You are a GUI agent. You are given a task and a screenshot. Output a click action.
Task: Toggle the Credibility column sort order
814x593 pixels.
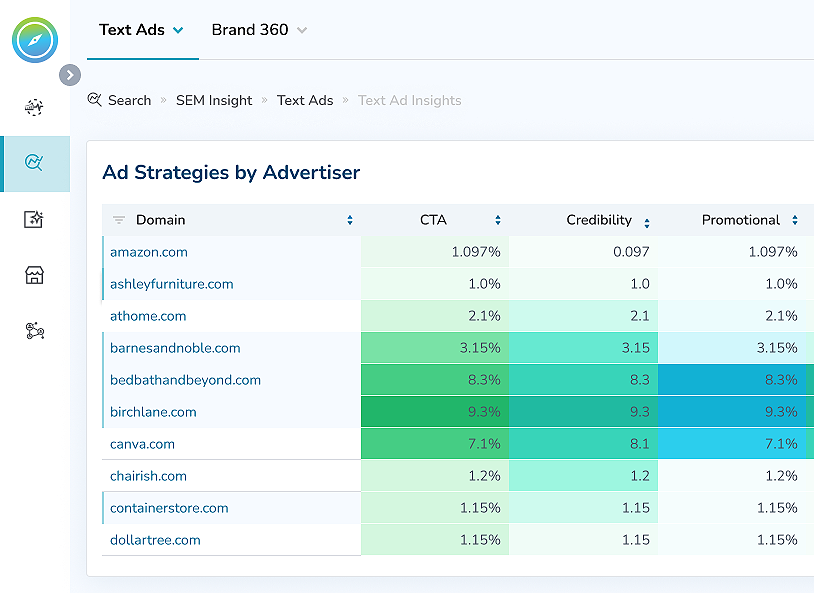647,220
